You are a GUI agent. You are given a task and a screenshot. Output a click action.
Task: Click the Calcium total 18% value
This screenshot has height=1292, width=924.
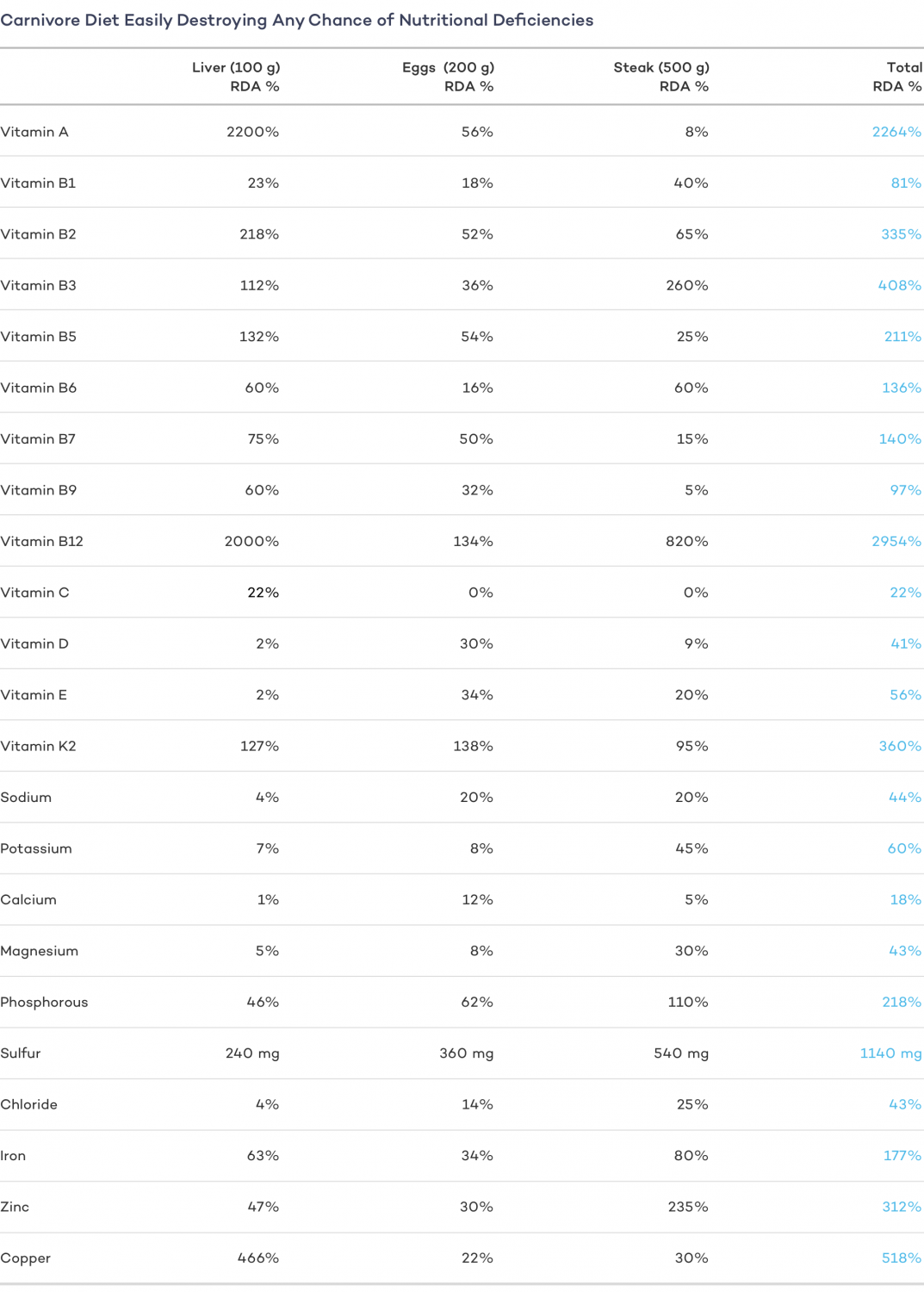click(905, 899)
